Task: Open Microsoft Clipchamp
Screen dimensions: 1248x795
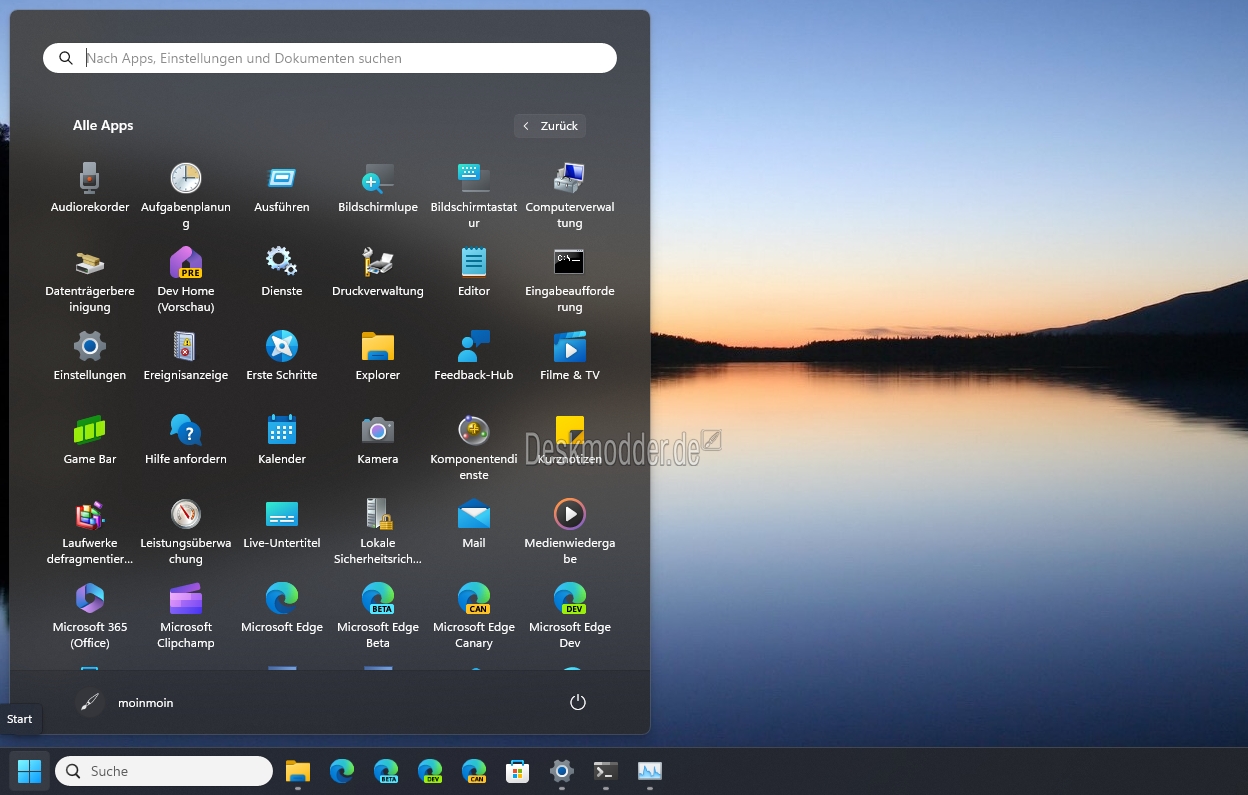Action: 186,615
